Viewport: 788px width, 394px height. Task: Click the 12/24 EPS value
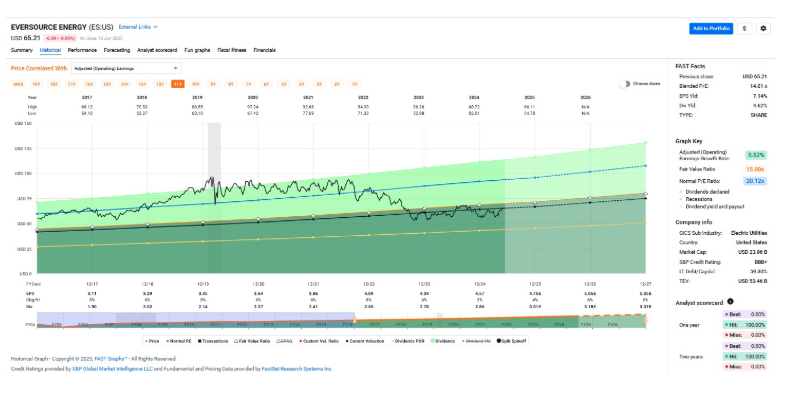pos(479,292)
